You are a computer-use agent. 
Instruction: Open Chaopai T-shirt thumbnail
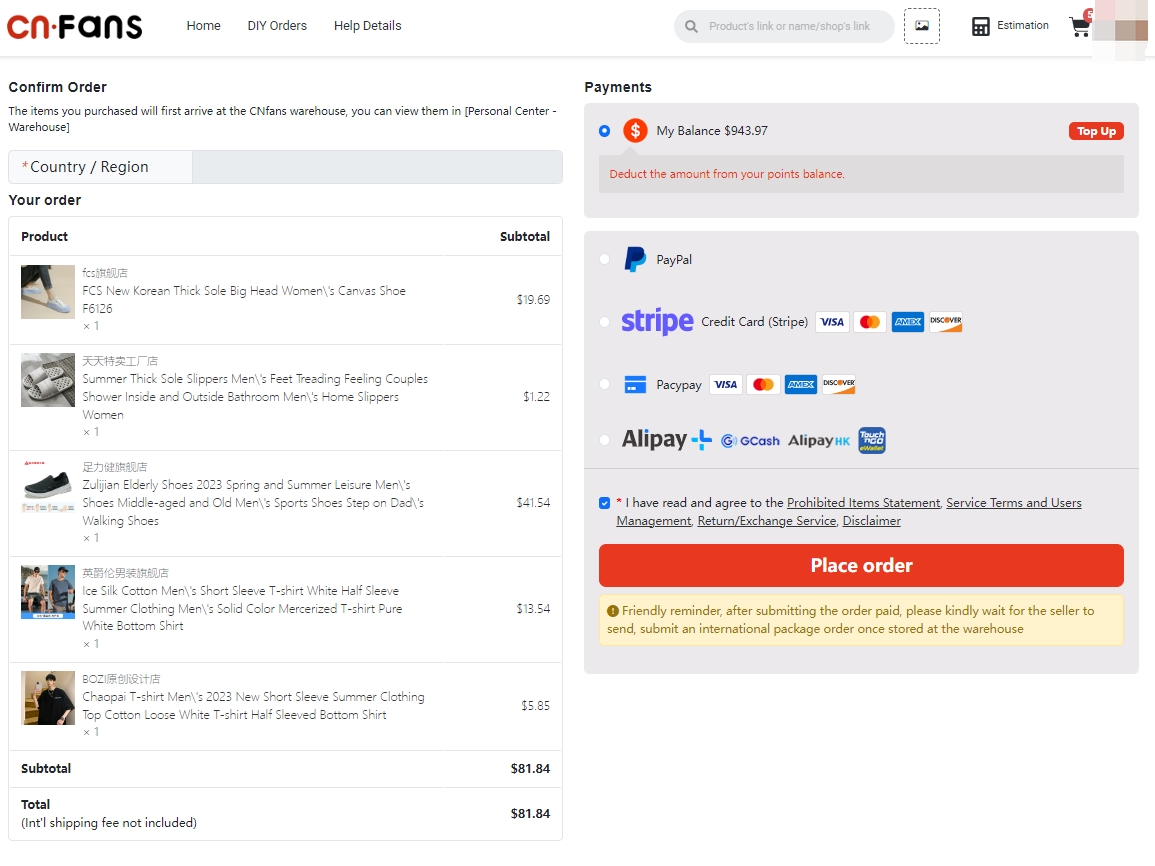pyautogui.click(x=48, y=698)
